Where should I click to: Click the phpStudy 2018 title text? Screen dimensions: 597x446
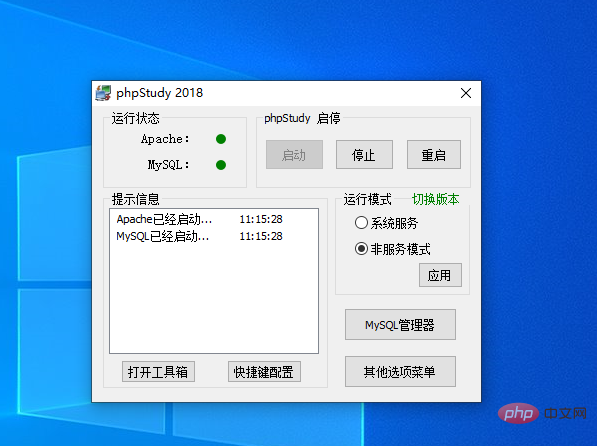(x=160, y=93)
